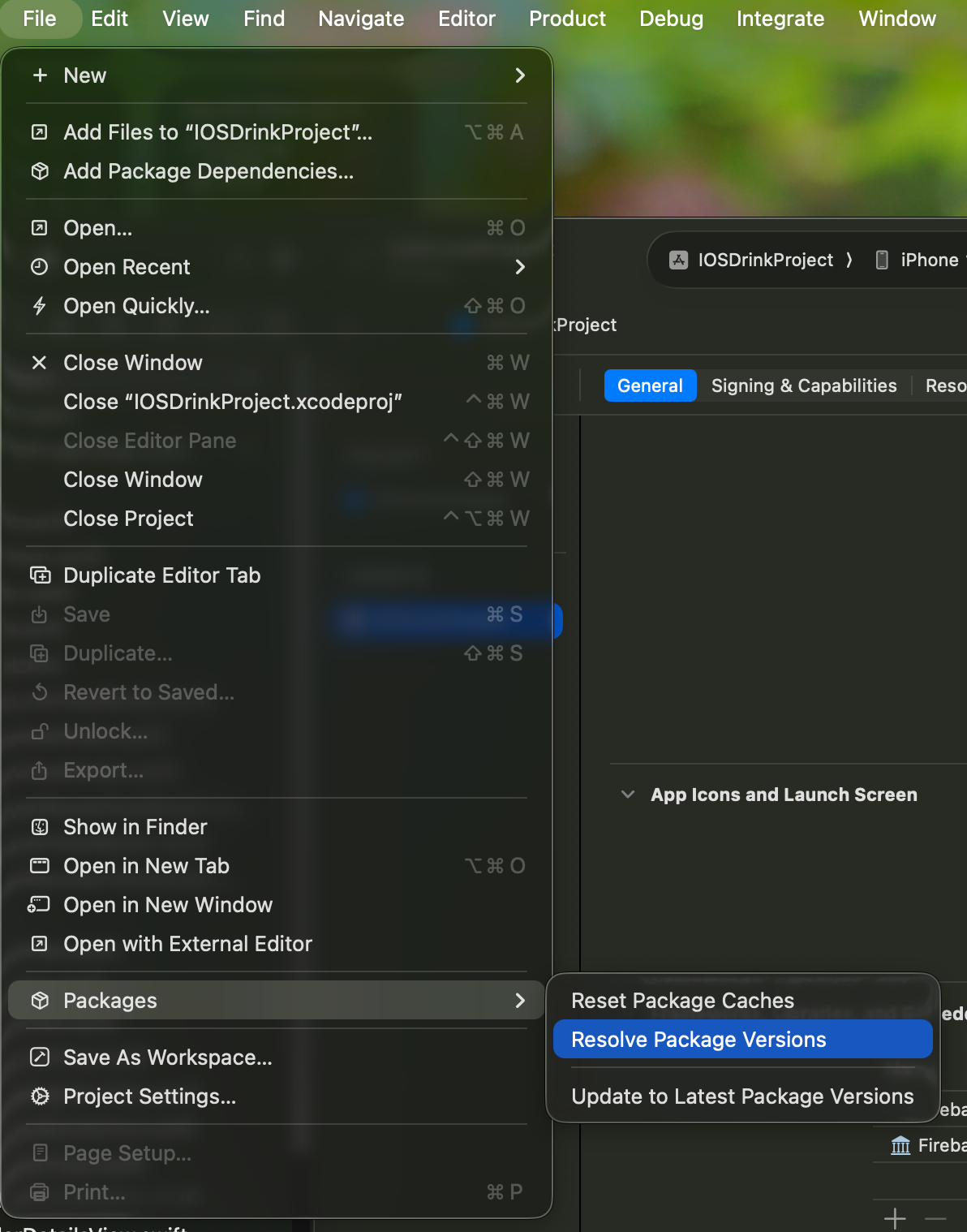Open the View menu
This screenshot has width=967, height=1232.
point(186,19)
